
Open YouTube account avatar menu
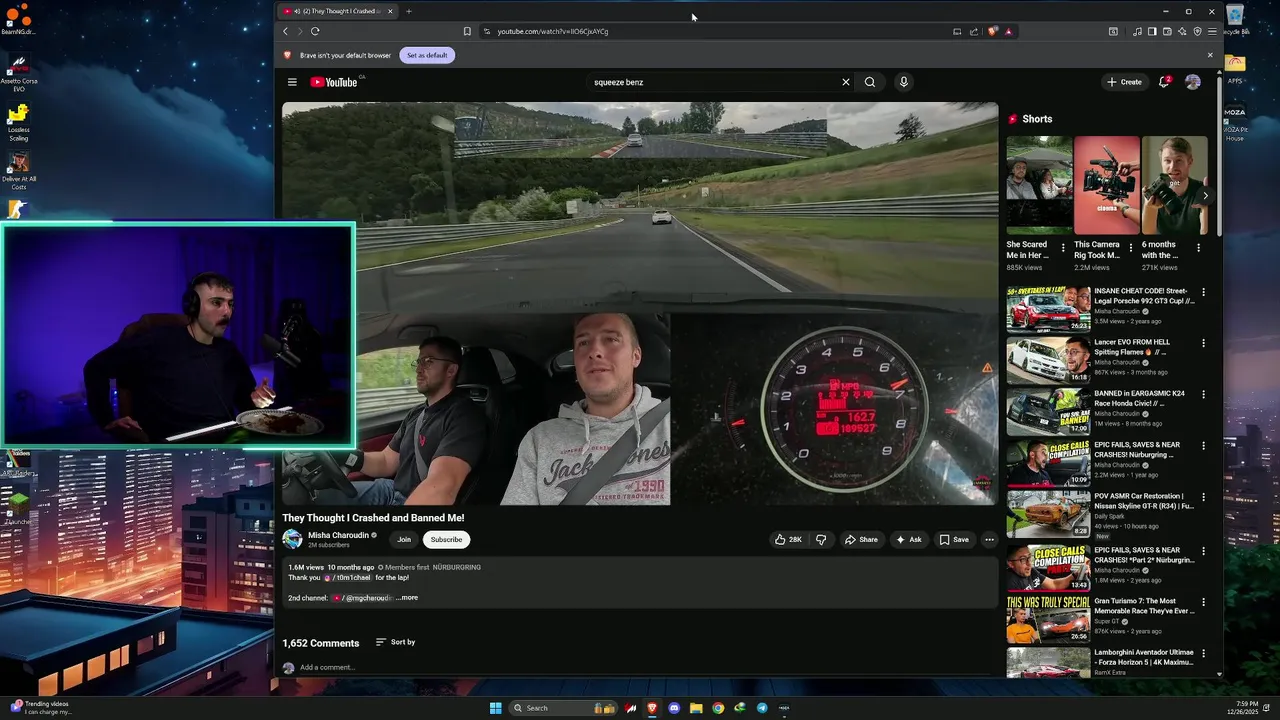(1192, 82)
